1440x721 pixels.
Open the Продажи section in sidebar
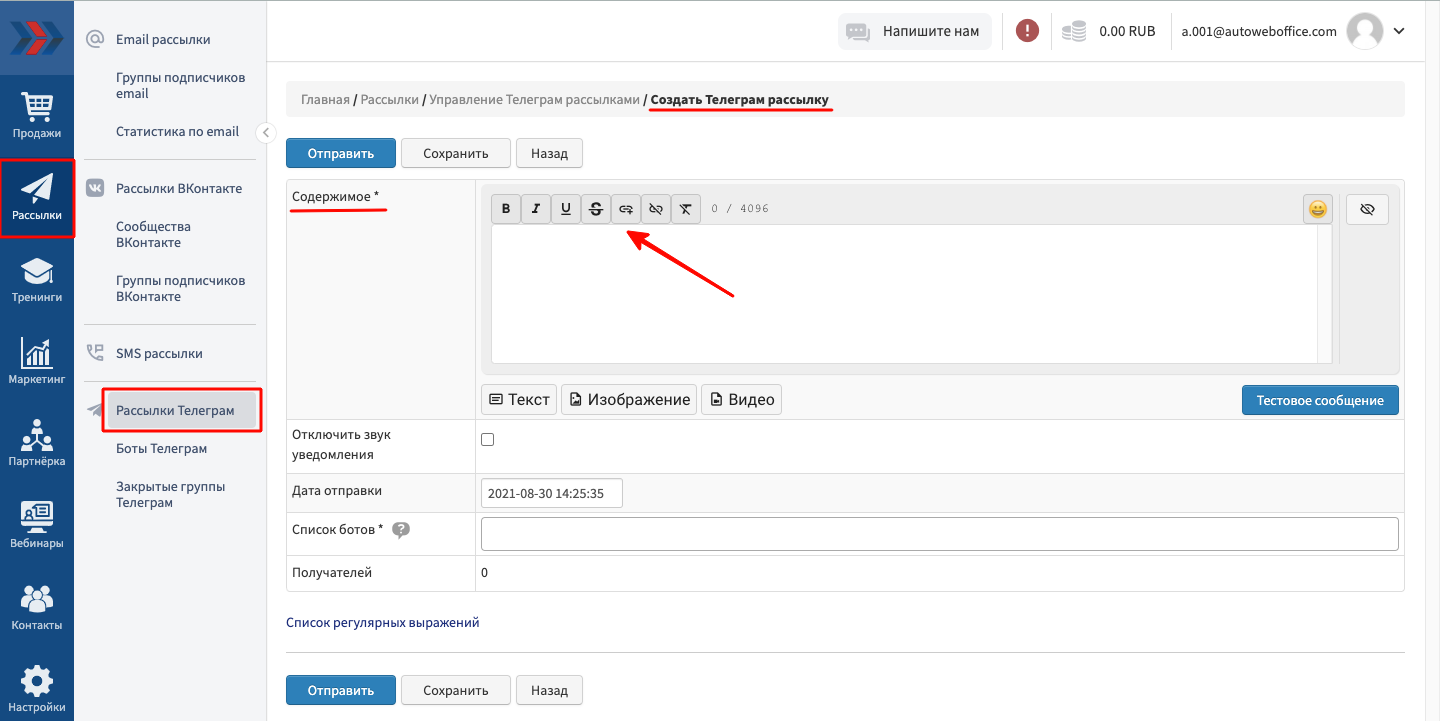[37, 115]
